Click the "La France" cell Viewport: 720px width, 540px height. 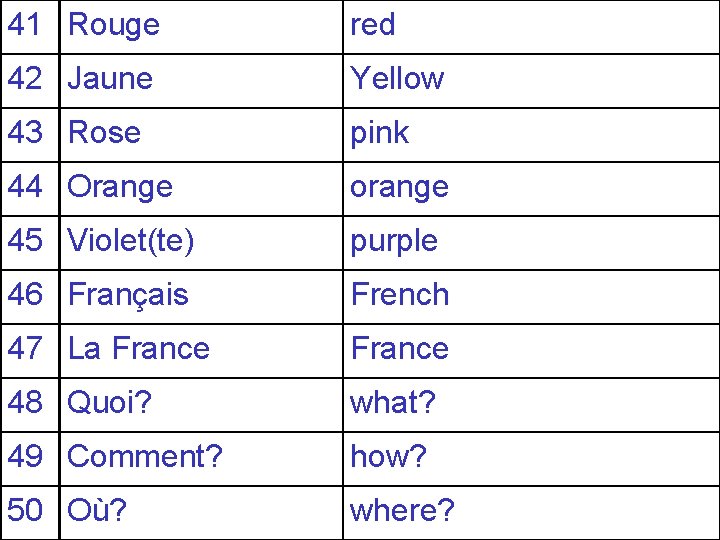(139, 349)
